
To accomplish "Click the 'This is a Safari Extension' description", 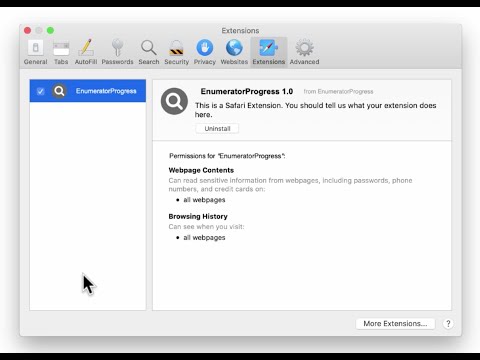I will point(315,110).
